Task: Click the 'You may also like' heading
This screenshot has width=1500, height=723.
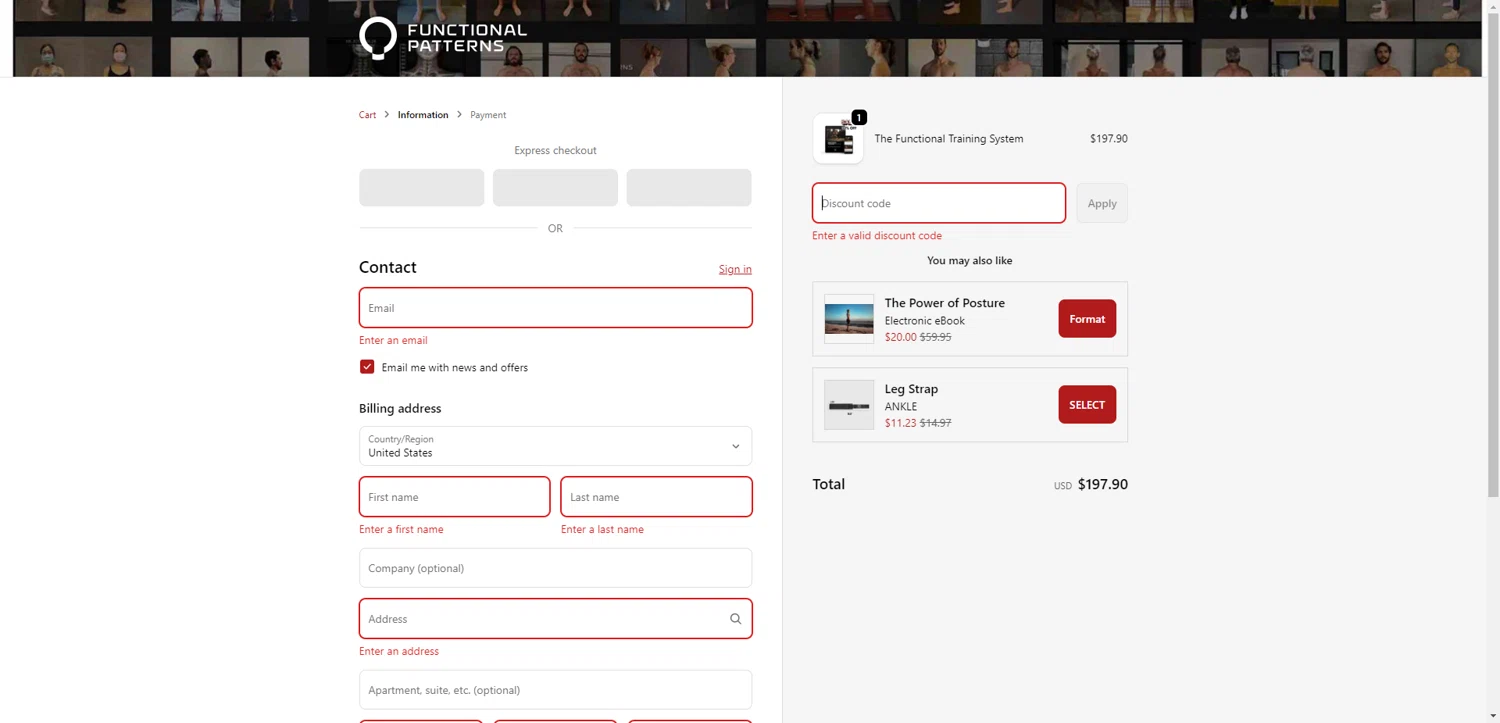Action: 970,261
